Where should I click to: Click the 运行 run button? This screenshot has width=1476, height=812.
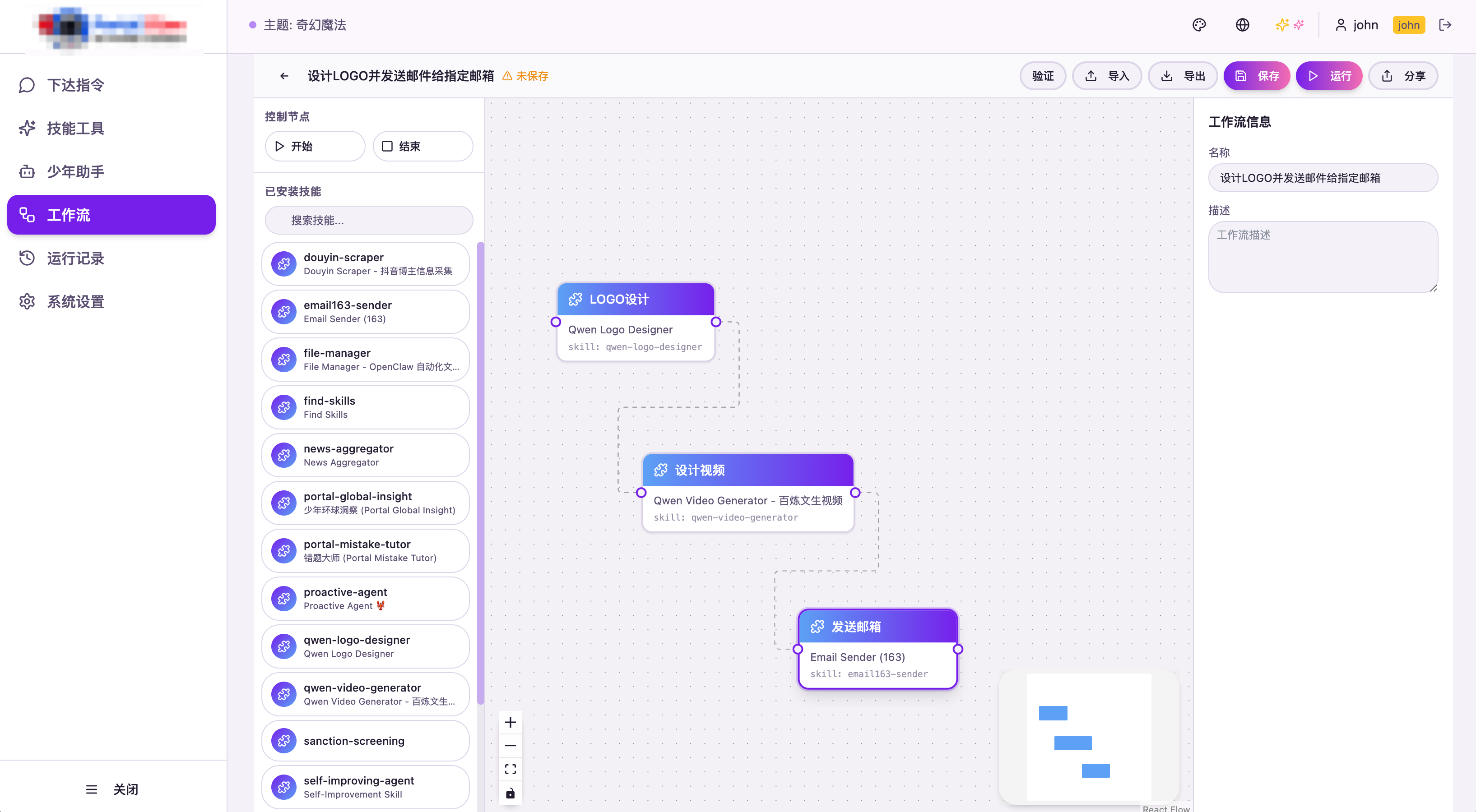click(x=1329, y=76)
